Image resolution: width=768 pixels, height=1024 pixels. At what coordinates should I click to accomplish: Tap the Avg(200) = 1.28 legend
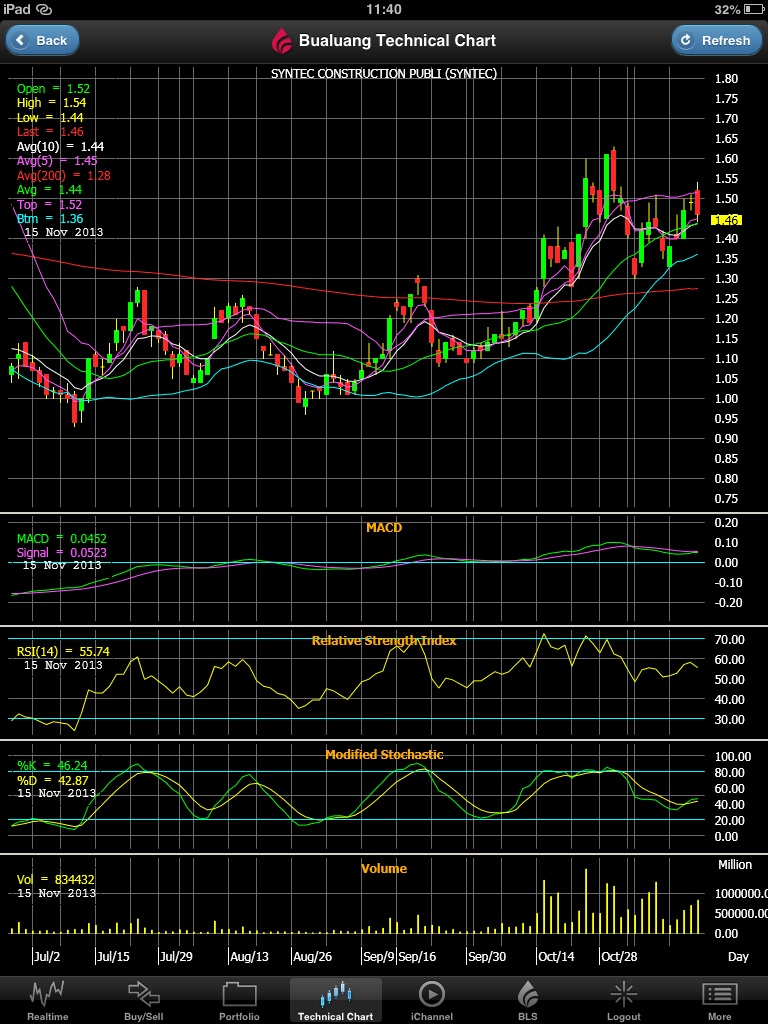coord(63,175)
